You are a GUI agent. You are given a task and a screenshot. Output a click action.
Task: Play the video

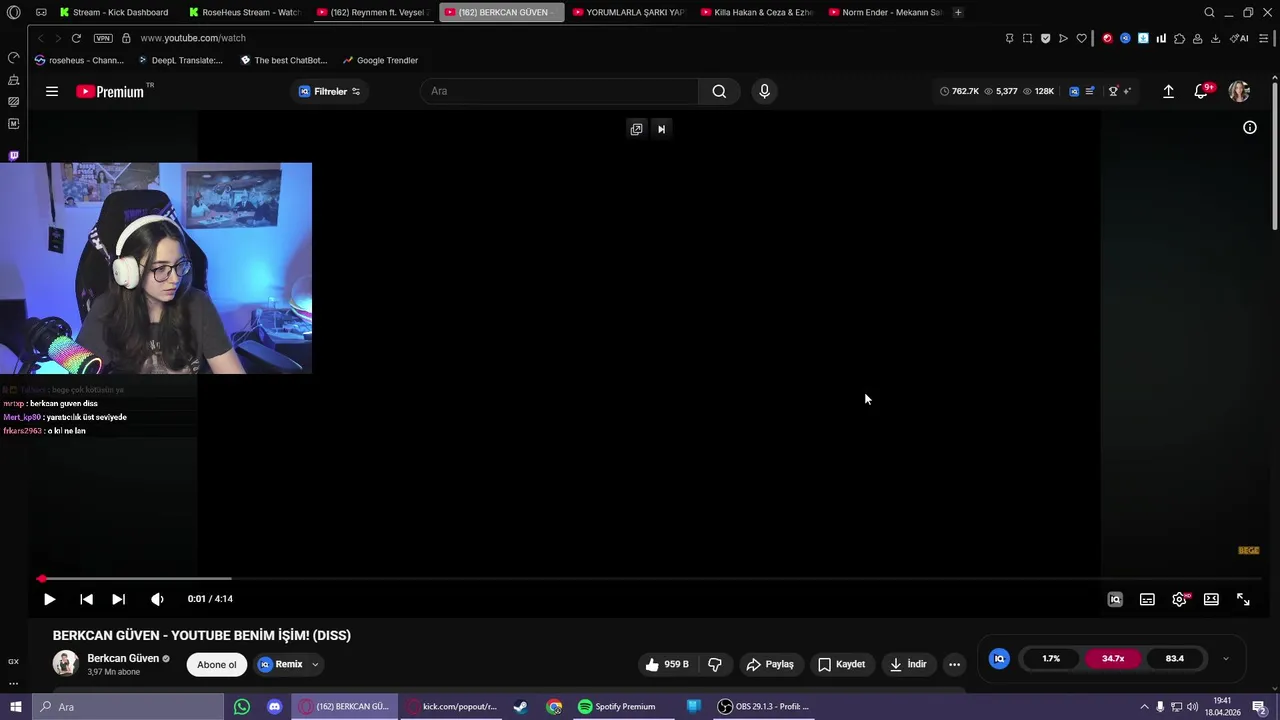tap(49, 599)
